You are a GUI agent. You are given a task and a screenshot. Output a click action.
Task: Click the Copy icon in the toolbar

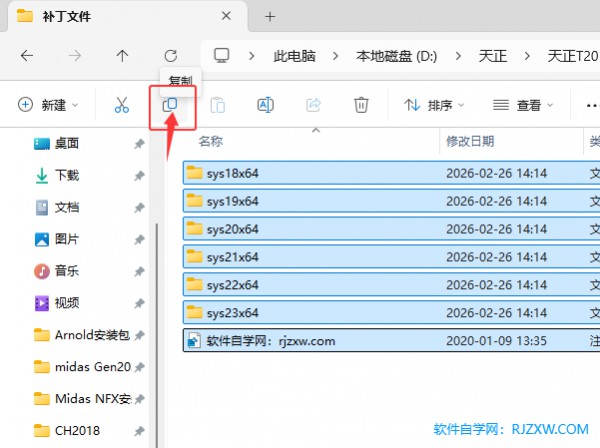tap(170, 104)
